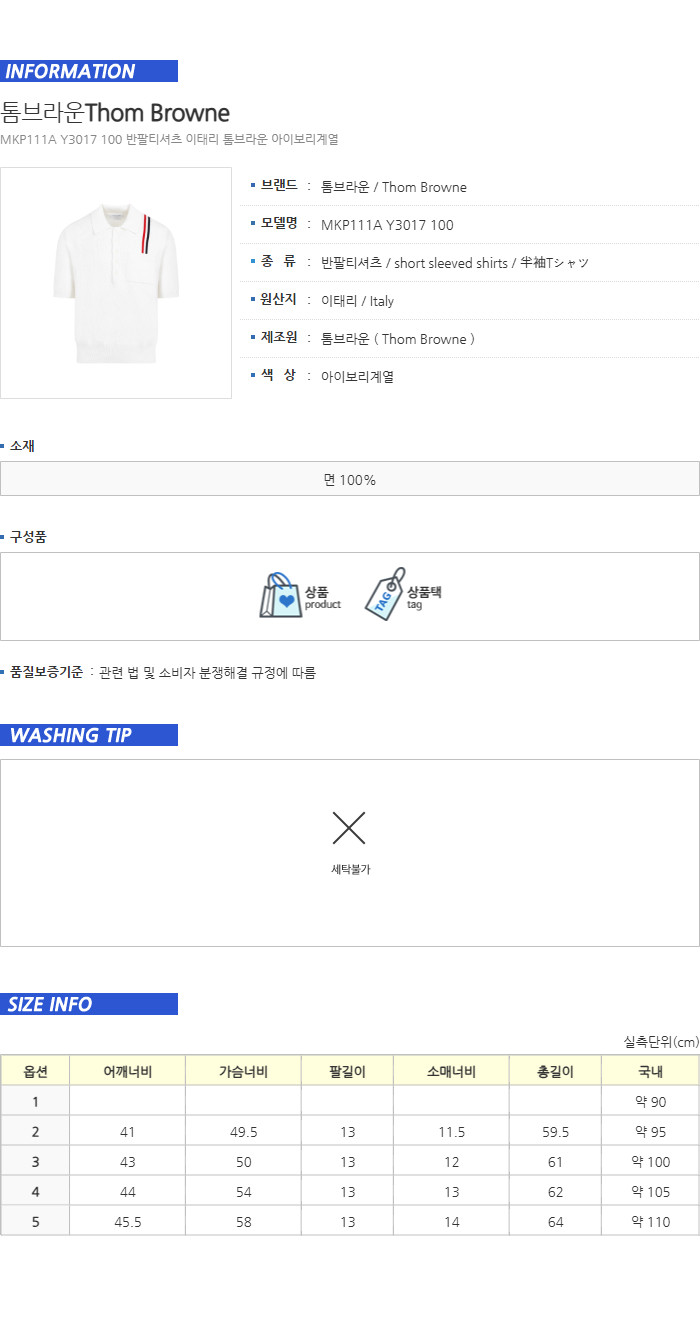Click the 면 100% material box
Screen dimensions: 700x1321
(350, 479)
